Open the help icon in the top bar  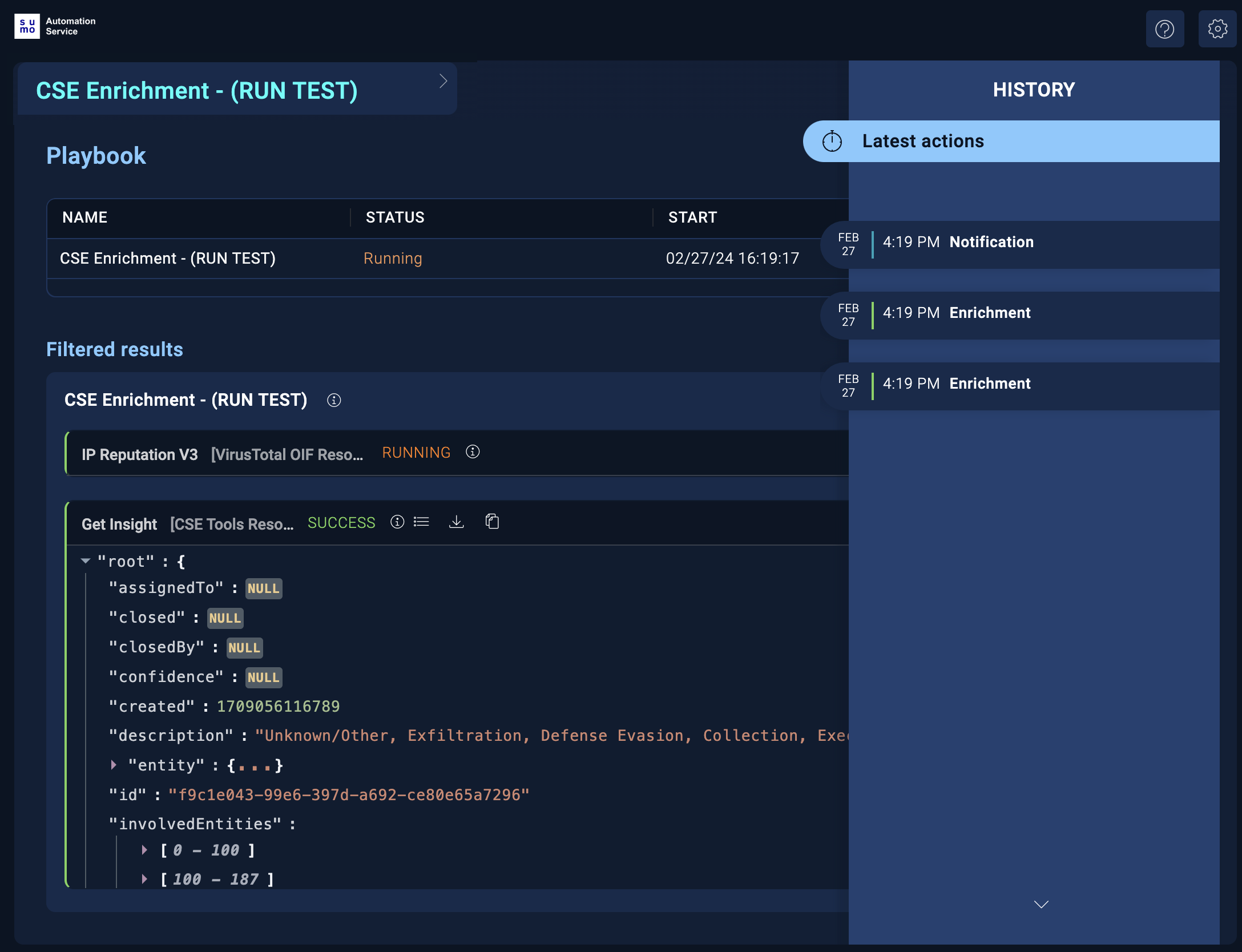[x=1165, y=28]
